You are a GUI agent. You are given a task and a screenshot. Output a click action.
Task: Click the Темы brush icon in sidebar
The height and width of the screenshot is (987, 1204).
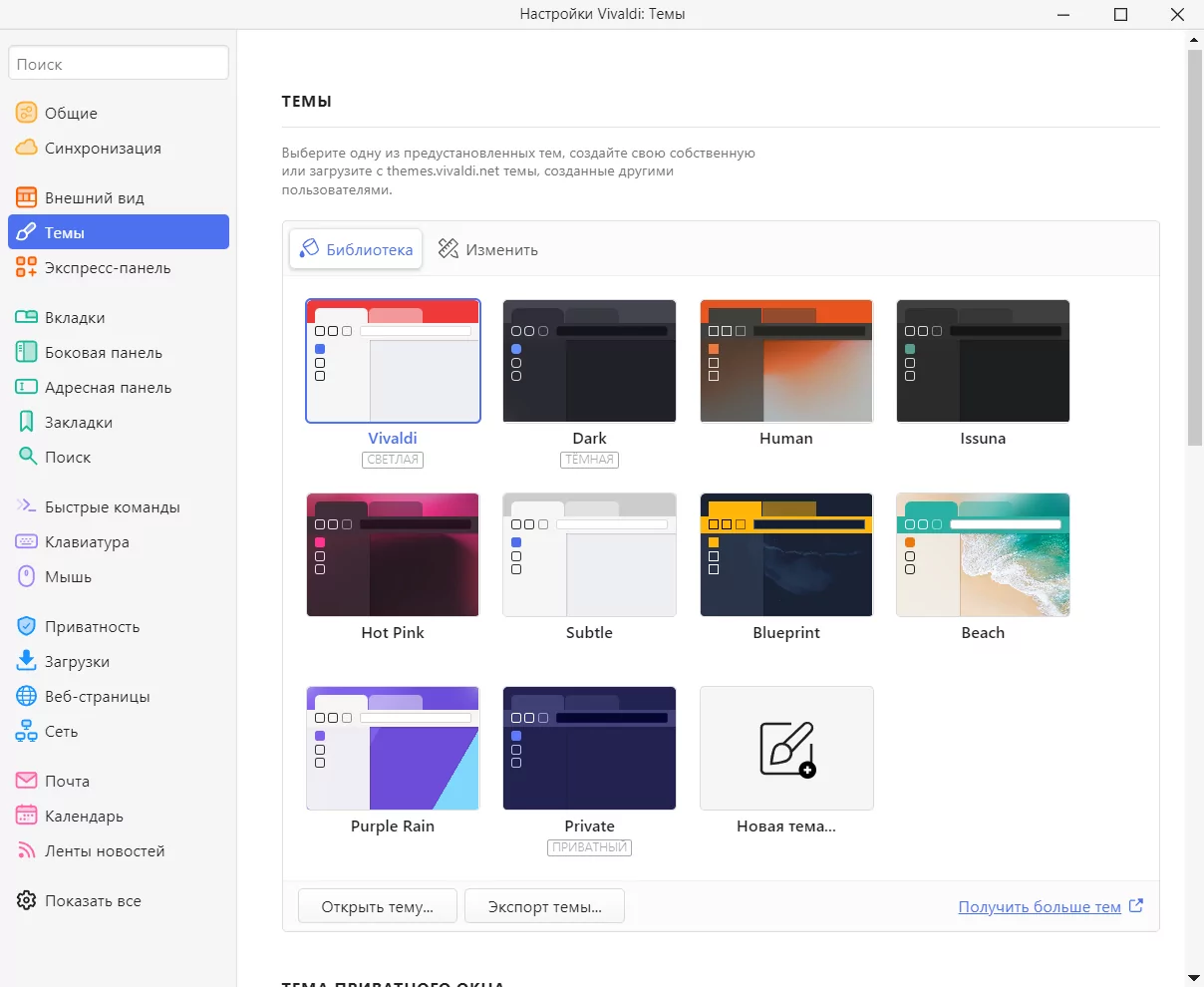(27, 232)
